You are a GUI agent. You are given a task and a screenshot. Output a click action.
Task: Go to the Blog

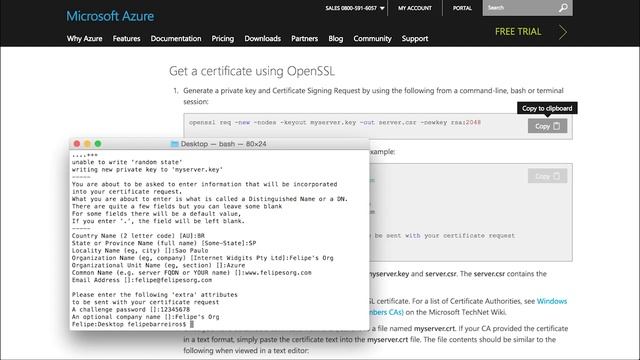click(336, 38)
